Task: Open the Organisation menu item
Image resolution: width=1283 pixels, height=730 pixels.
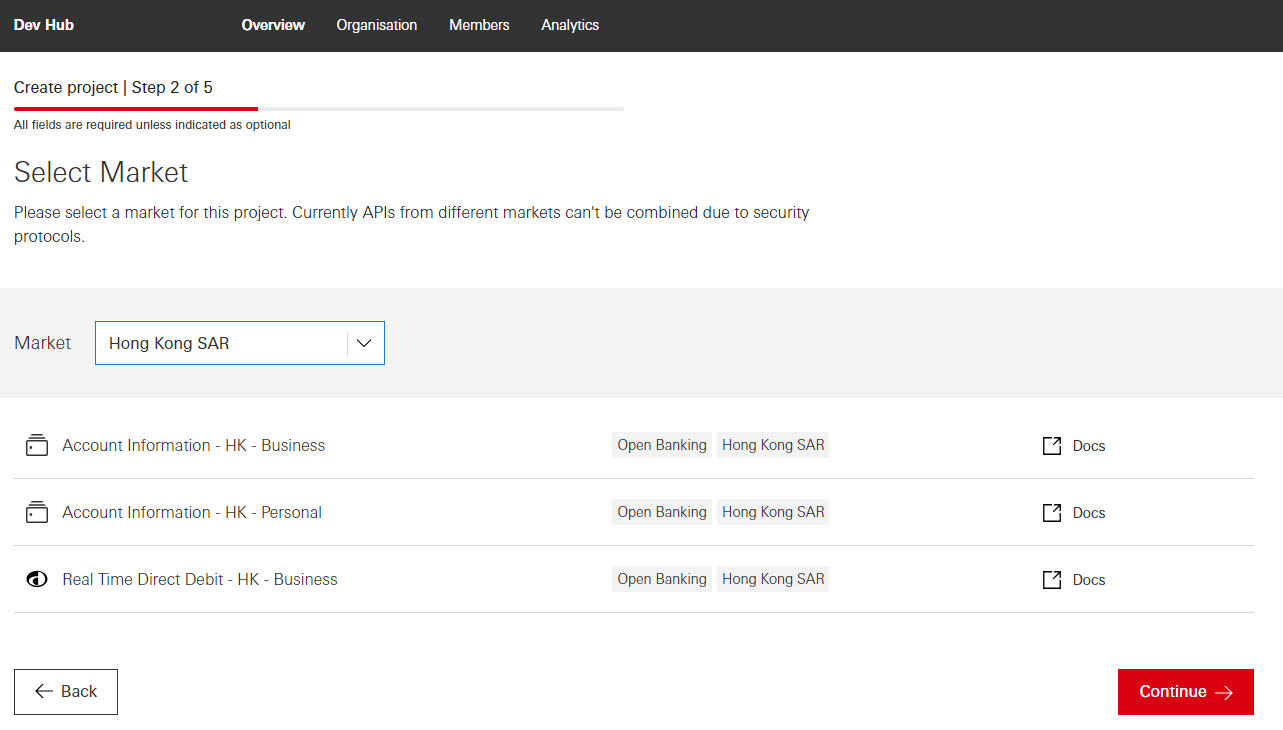Action: [x=377, y=25]
